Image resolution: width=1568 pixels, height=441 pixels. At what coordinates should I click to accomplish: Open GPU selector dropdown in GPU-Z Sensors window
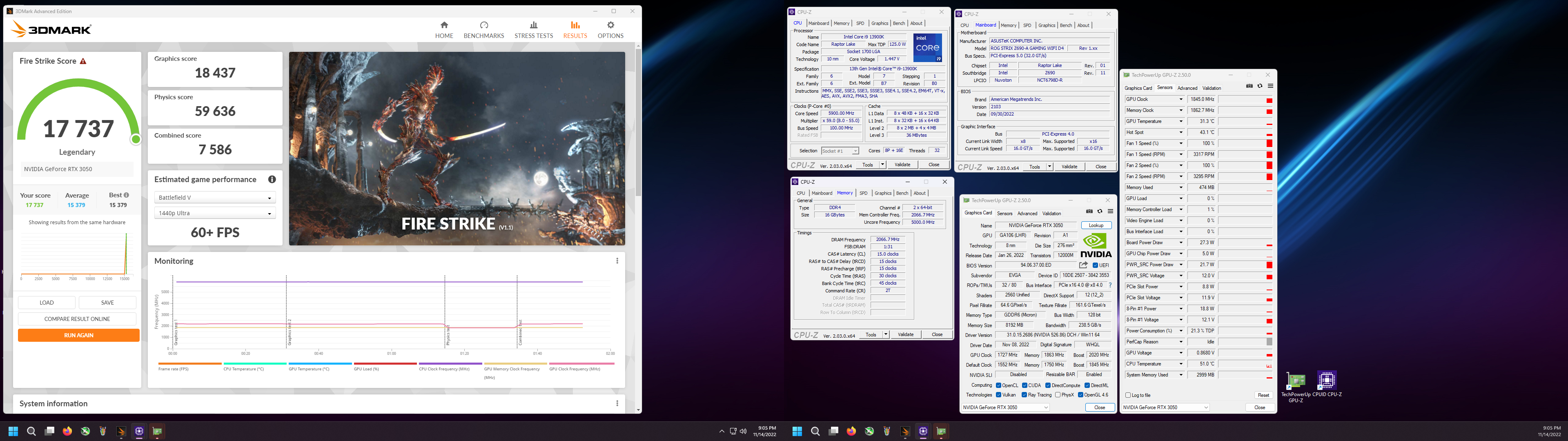coord(1166,408)
